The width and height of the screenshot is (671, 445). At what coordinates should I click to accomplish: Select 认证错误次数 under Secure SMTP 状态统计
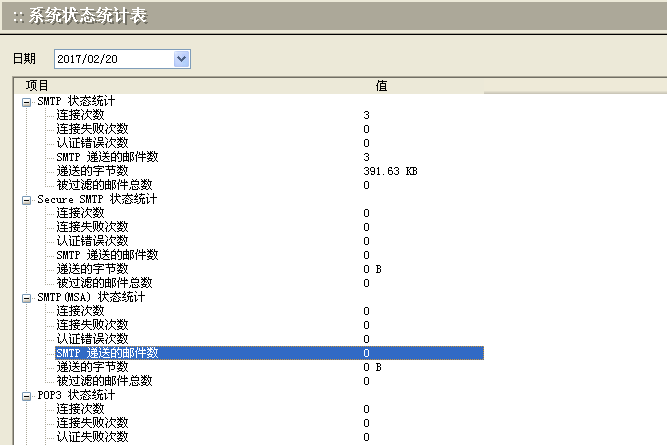point(92,241)
